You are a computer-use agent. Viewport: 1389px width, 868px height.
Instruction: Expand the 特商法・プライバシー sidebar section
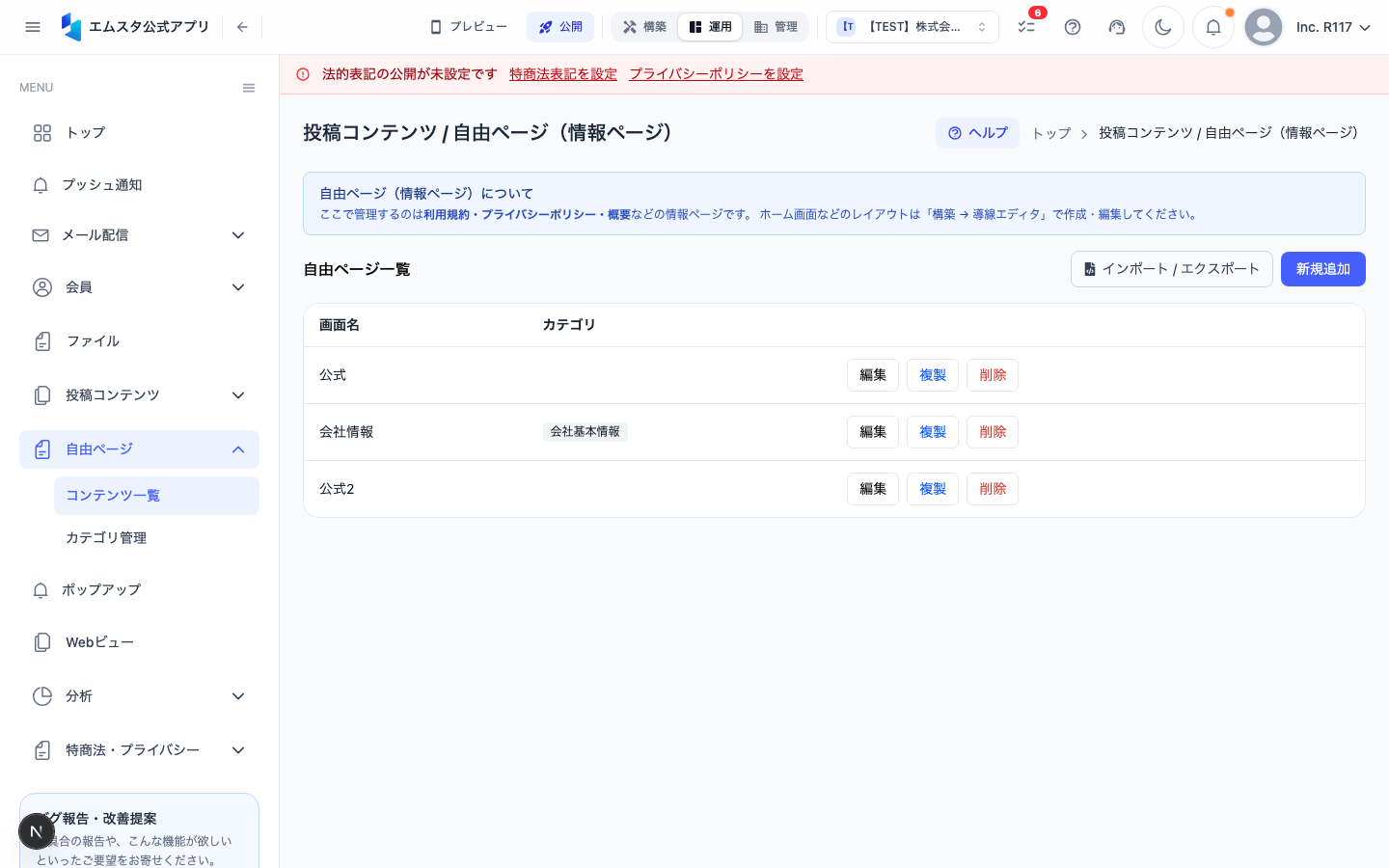click(x=139, y=750)
